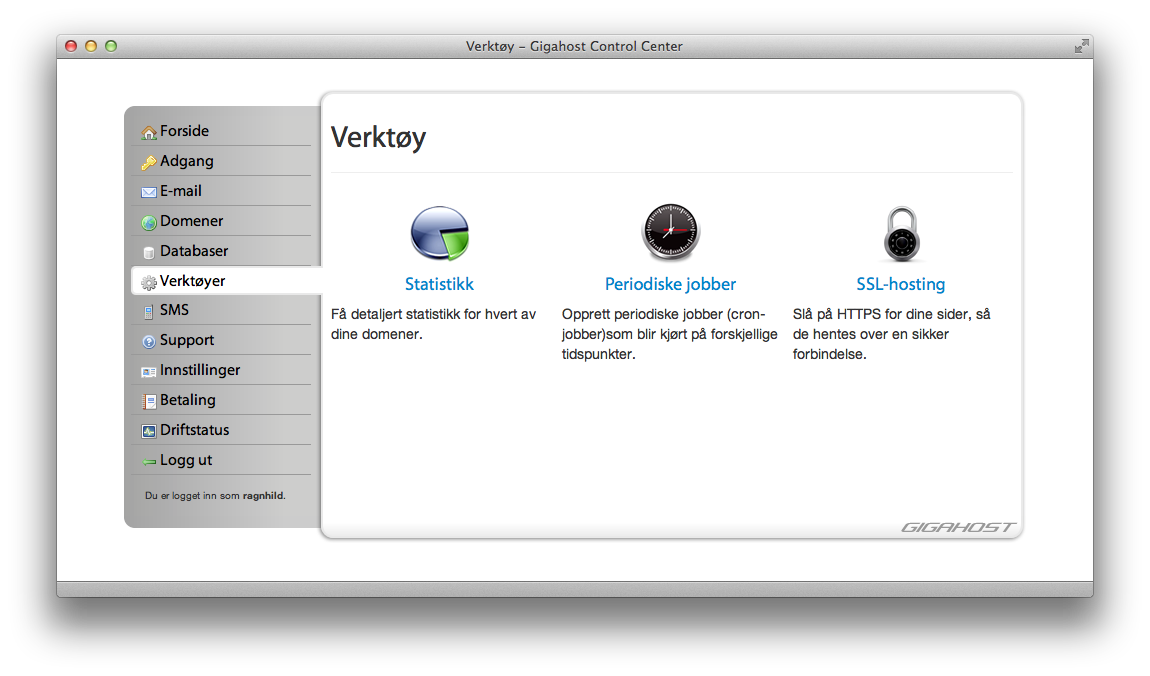Open the Statistikk link
Image resolution: width=1150 pixels, height=676 pixels.
pyautogui.click(x=439, y=284)
